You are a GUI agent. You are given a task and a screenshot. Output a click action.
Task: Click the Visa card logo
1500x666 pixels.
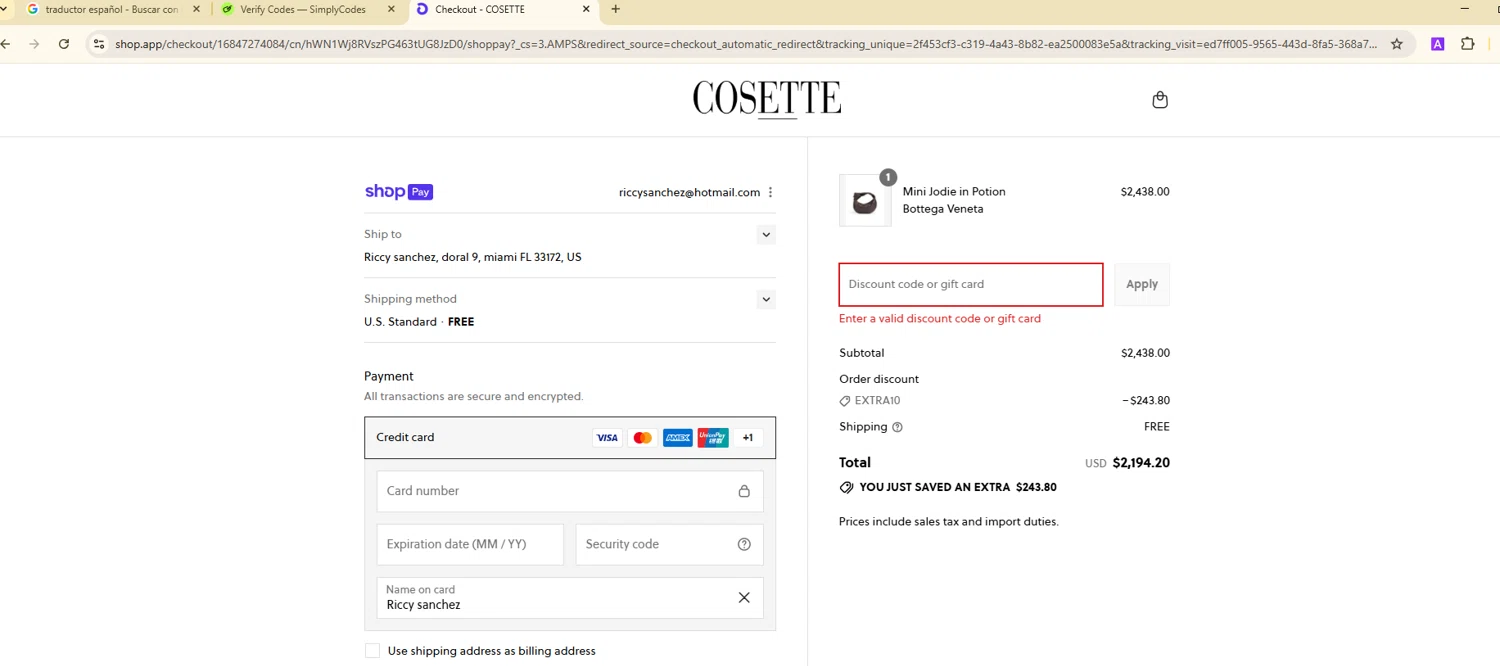coord(607,438)
